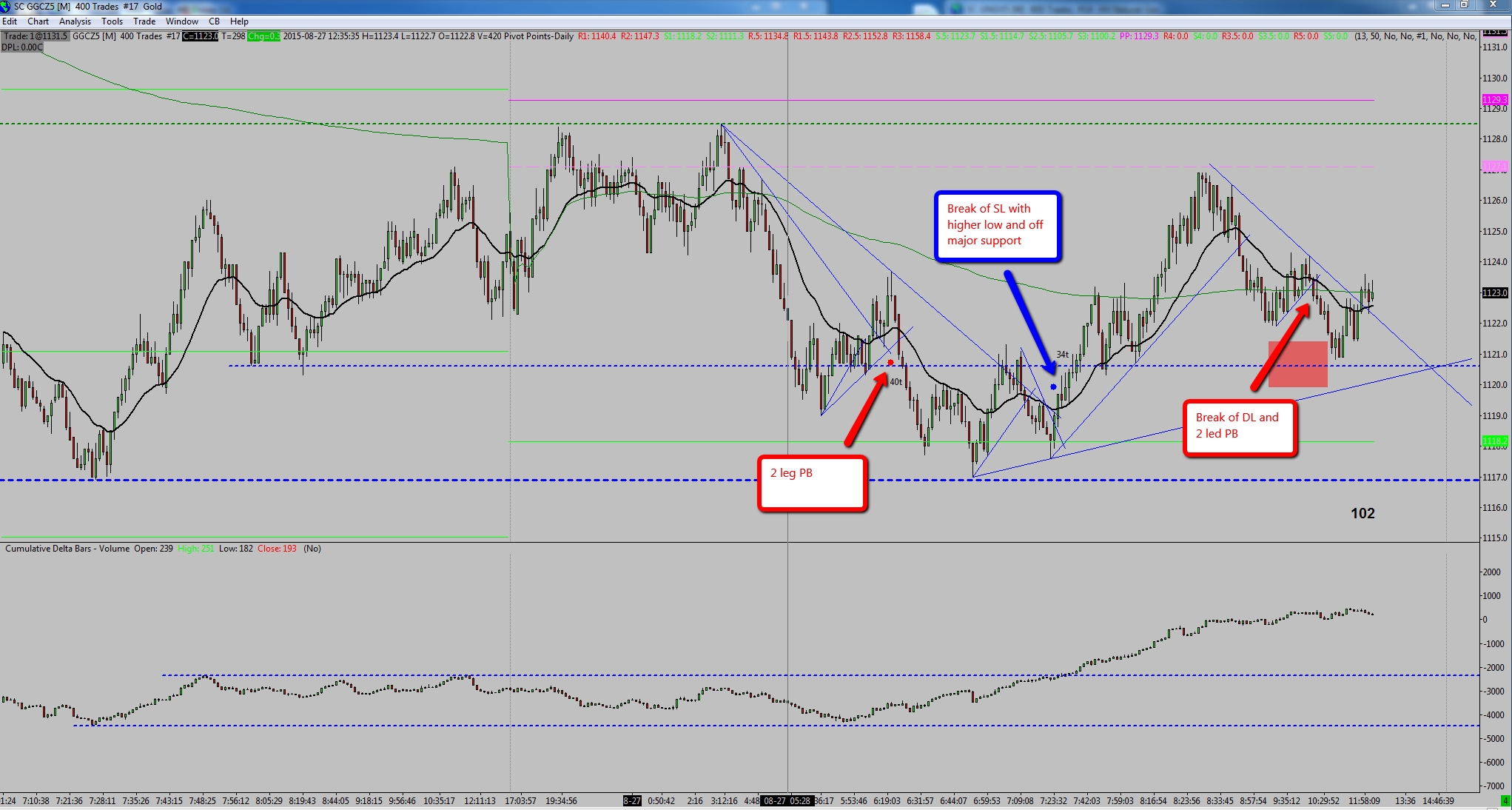The height and width of the screenshot is (810, 1512).
Task: Click the 'Pivot Points-Daily' study label
Action: pyautogui.click(x=539, y=36)
